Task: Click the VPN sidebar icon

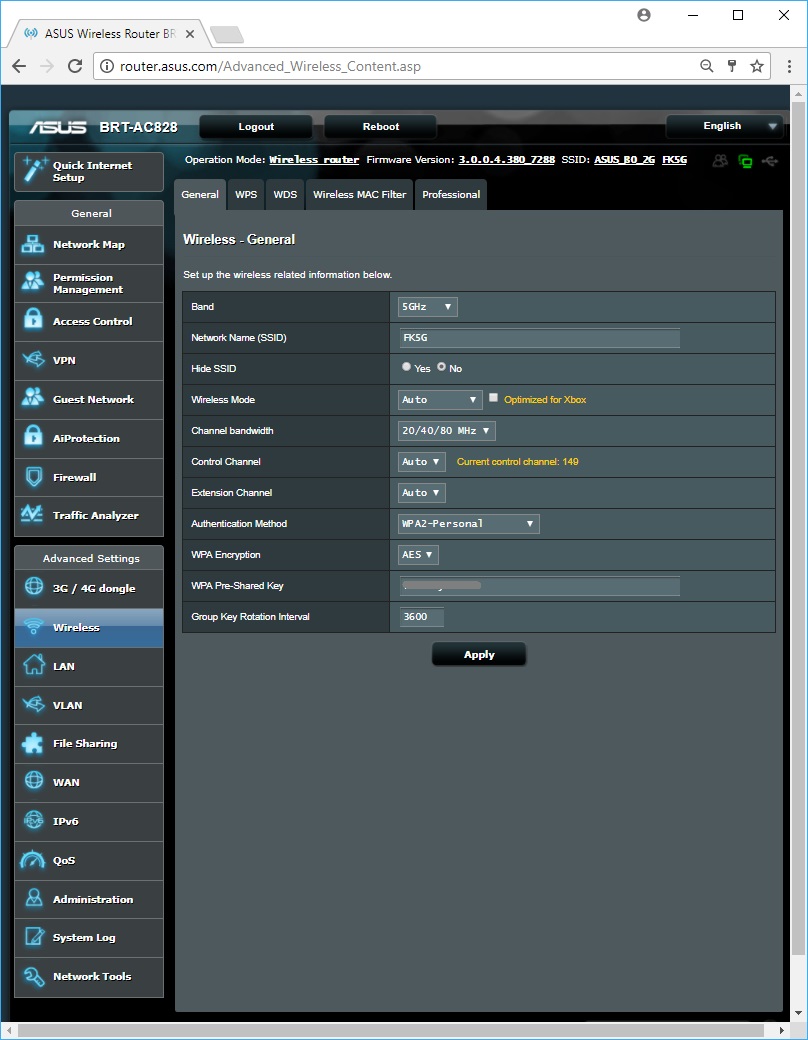Action: [33, 360]
